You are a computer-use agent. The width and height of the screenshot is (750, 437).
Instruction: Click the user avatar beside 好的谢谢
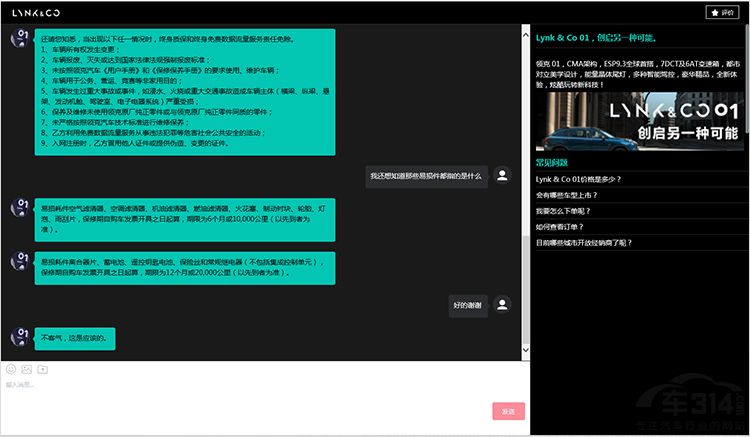pyautogui.click(x=502, y=304)
